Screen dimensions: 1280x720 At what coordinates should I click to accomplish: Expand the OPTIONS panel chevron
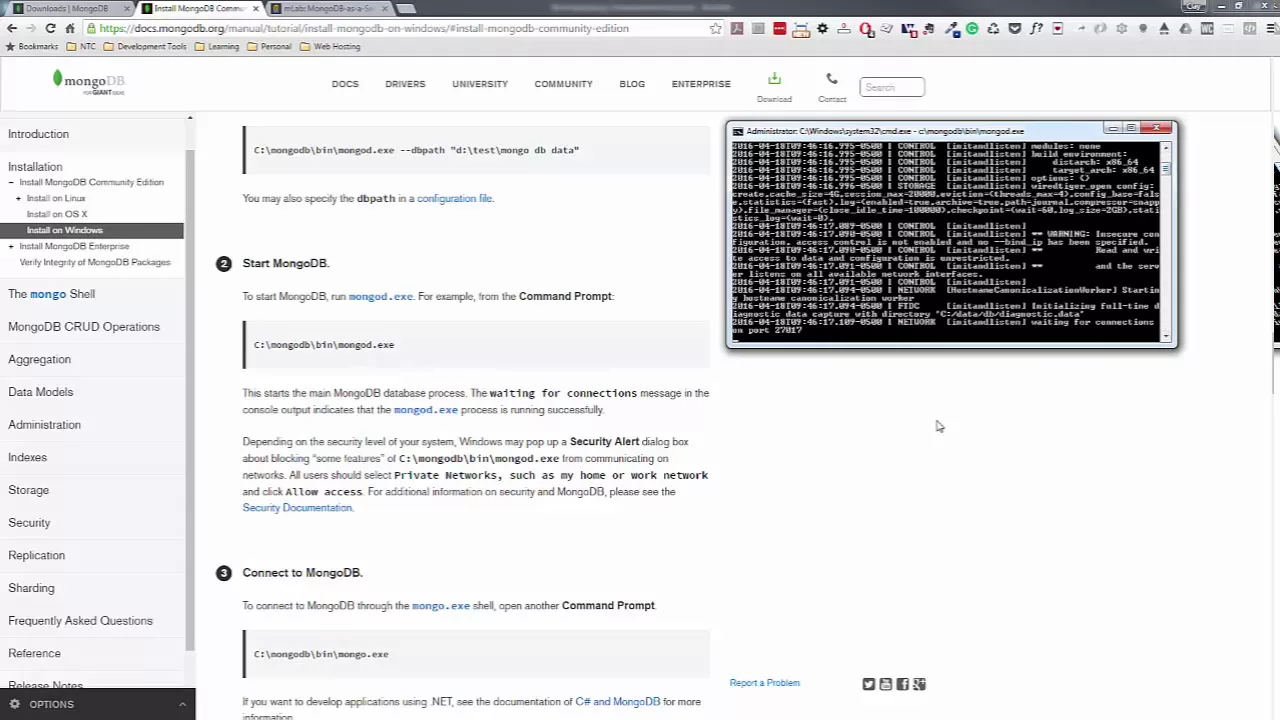coord(182,704)
